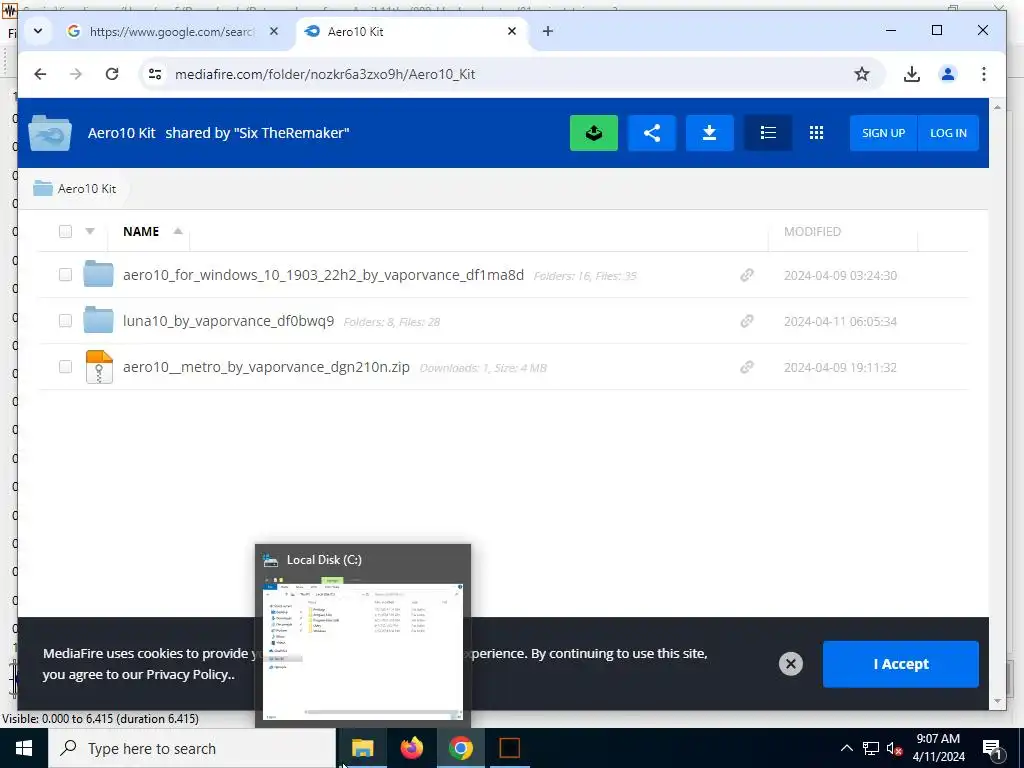Viewport: 1024px width, 768px height.
Task: Open the selection dropdown arrow beside checkbox
Action: point(90,231)
